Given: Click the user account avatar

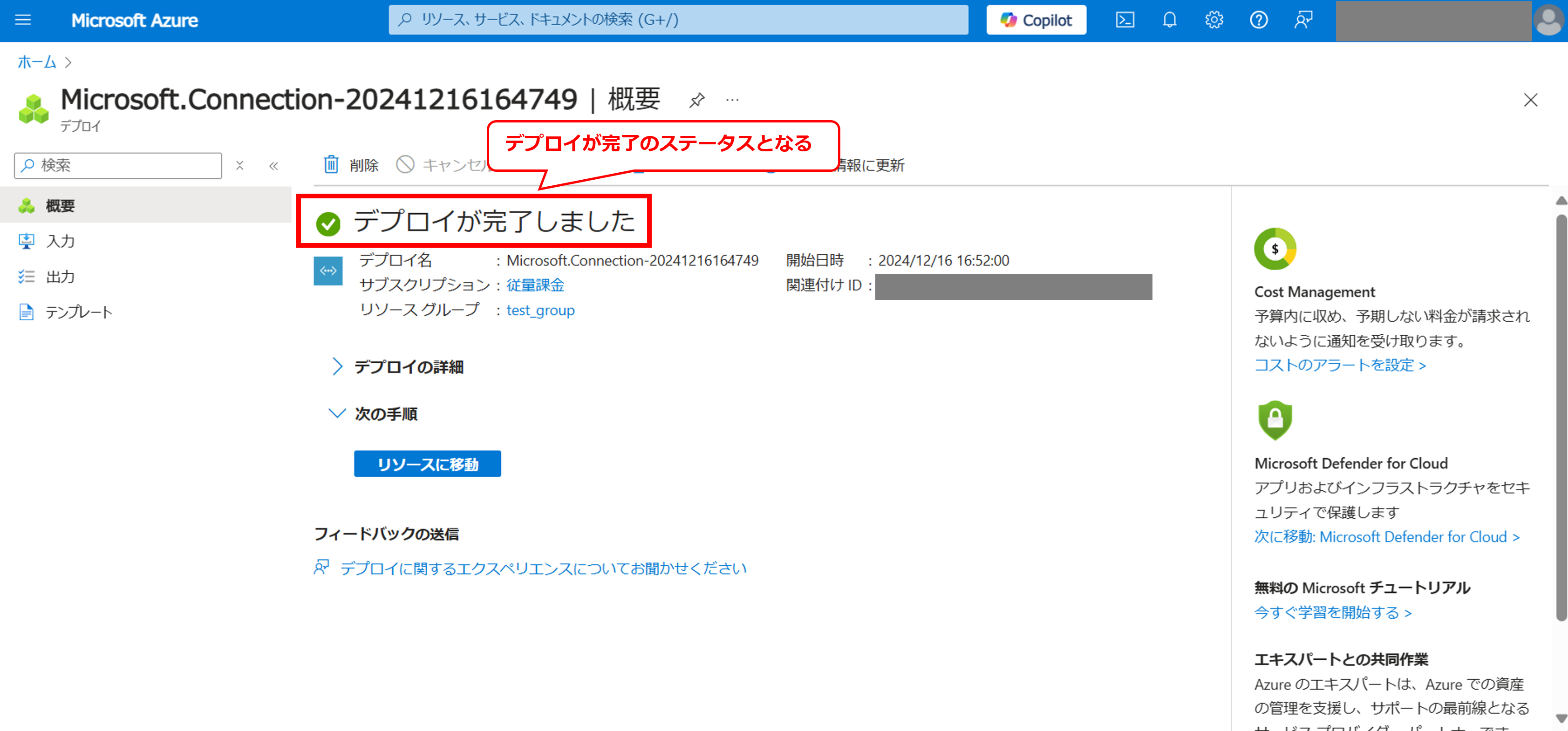Looking at the screenshot, I should [1549, 20].
